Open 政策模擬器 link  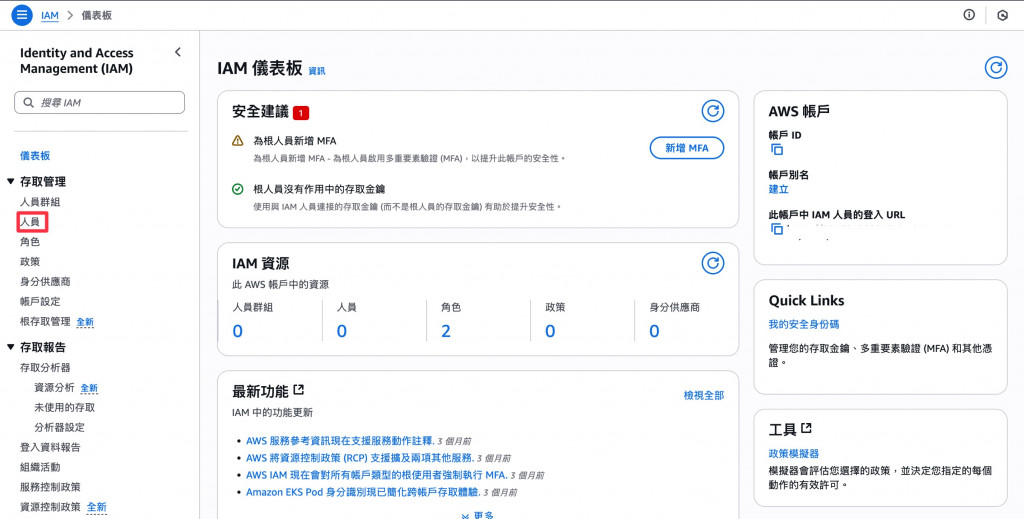coord(793,454)
